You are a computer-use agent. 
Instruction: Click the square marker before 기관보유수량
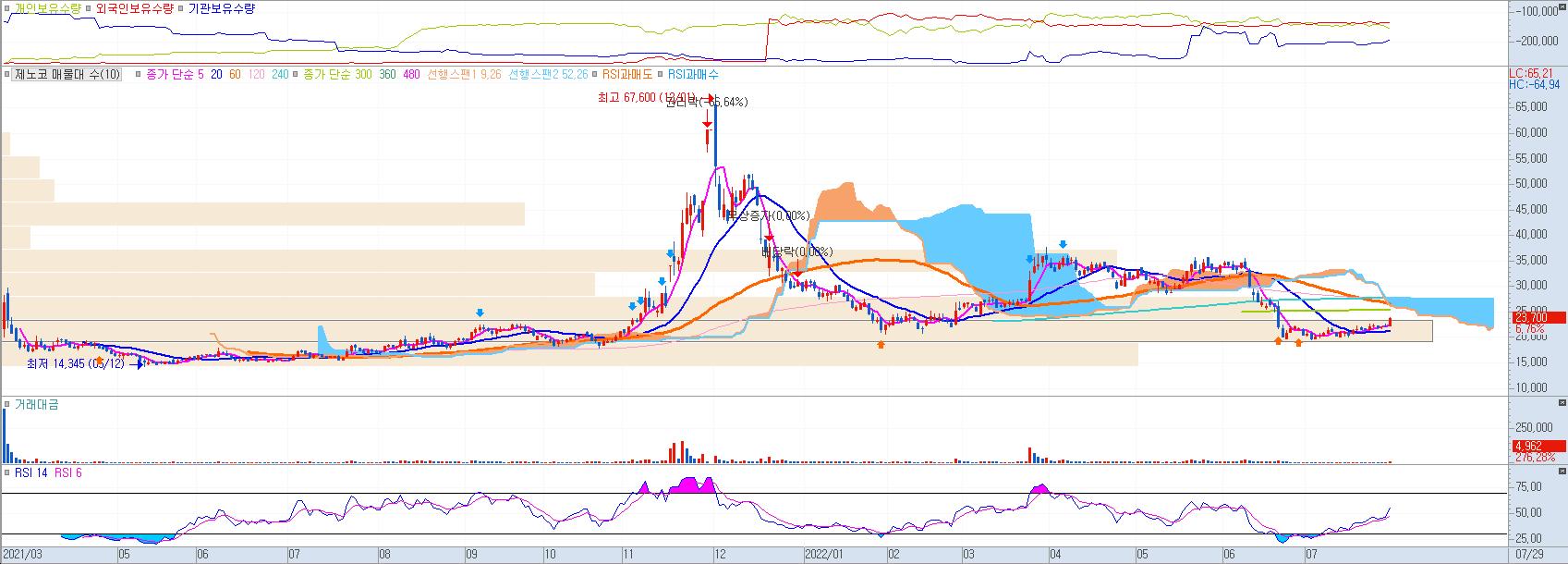coord(180,8)
